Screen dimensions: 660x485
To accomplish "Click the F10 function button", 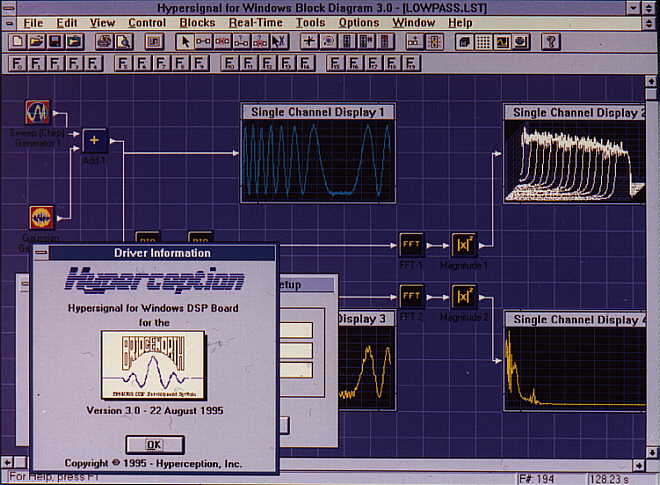I will click(x=229, y=63).
